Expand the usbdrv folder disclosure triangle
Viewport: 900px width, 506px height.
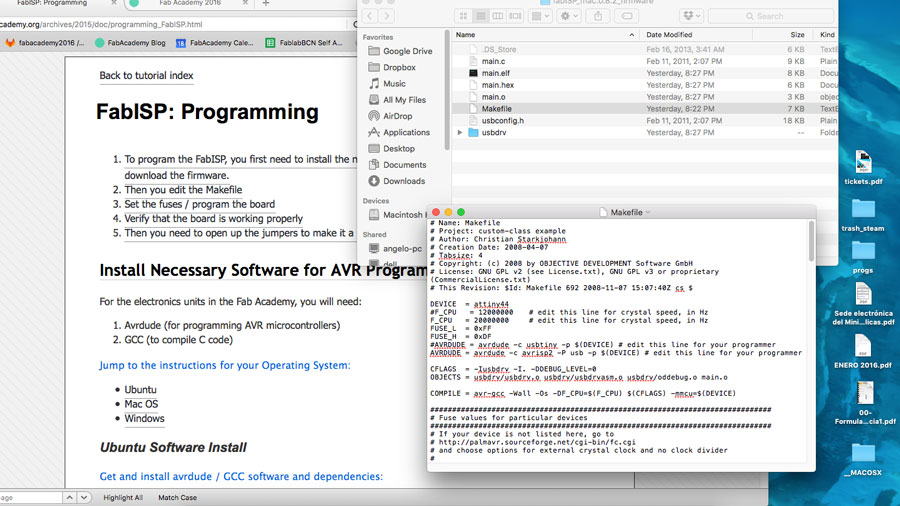(460, 133)
